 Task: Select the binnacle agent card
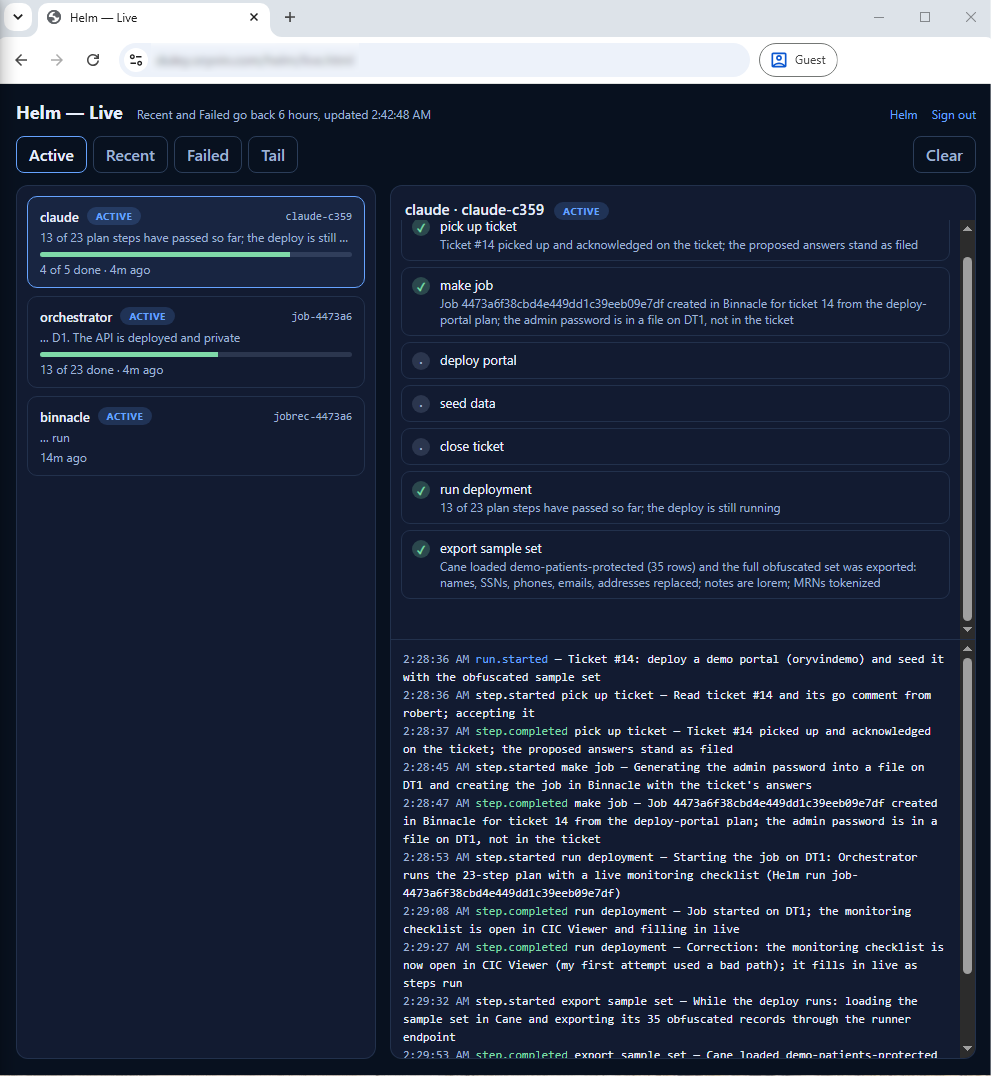pos(196,436)
